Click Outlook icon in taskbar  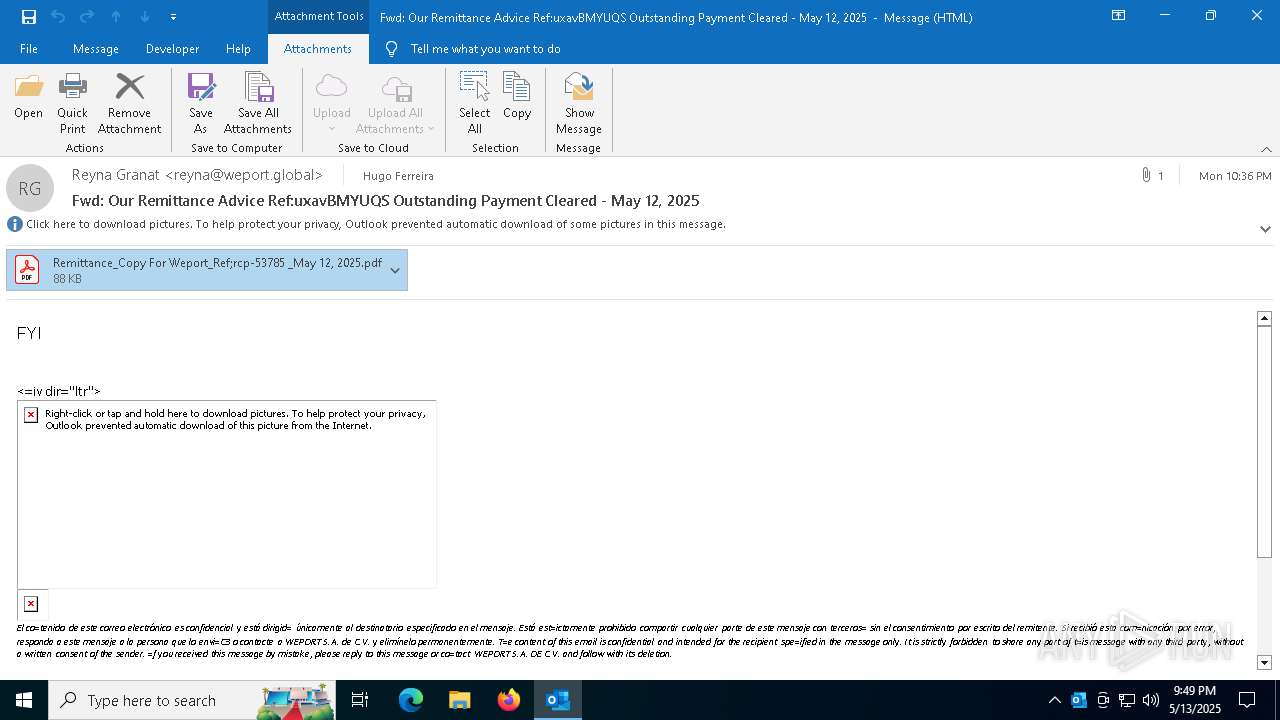[x=558, y=700]
